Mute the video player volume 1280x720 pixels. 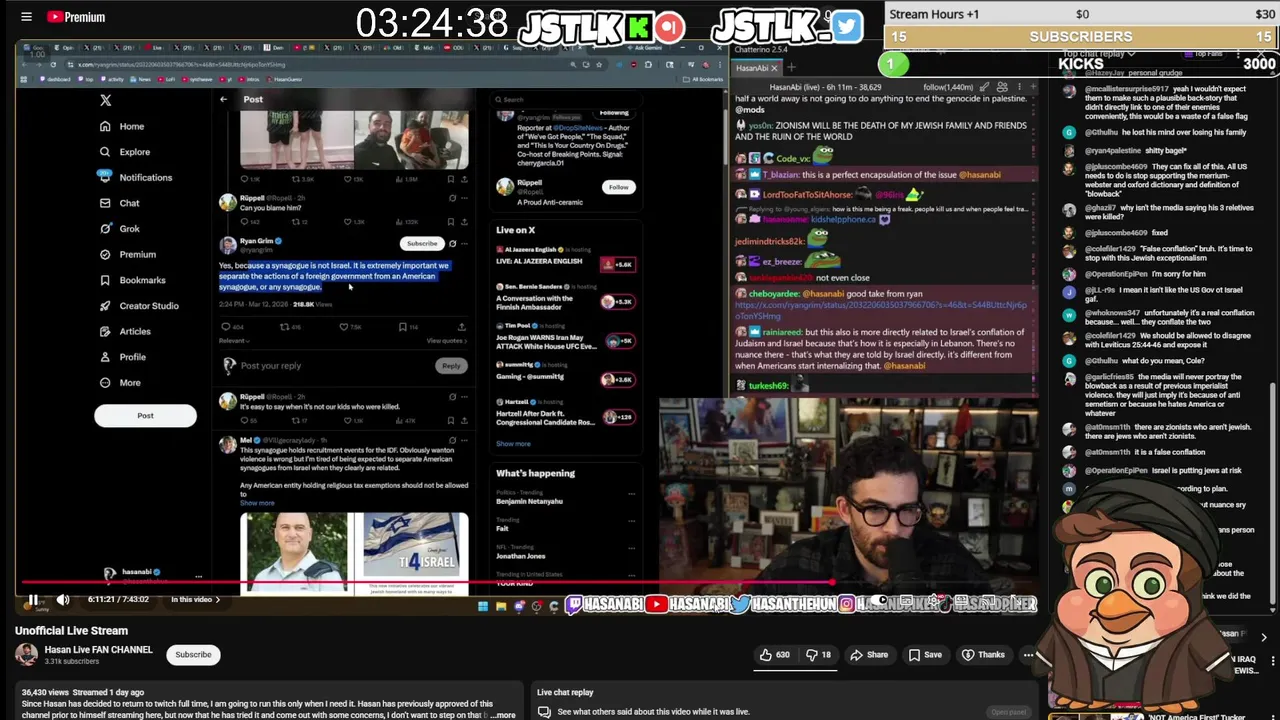point(63,599)
